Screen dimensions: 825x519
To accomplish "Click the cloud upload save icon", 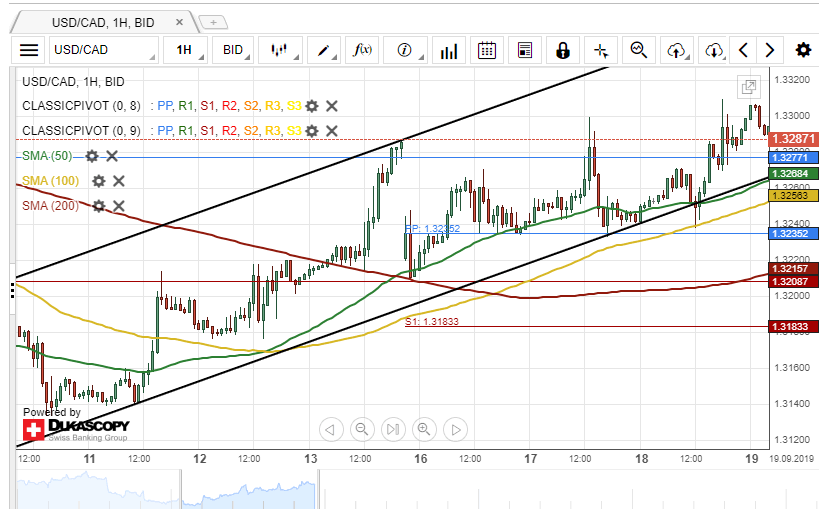I will click(677, 50).
